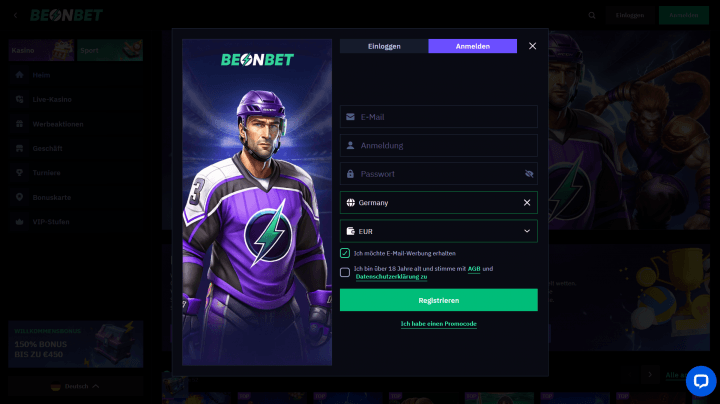Check the over 18 years agreement checkbox
Viewport: 720px width, 404px height.
[345, 272]
